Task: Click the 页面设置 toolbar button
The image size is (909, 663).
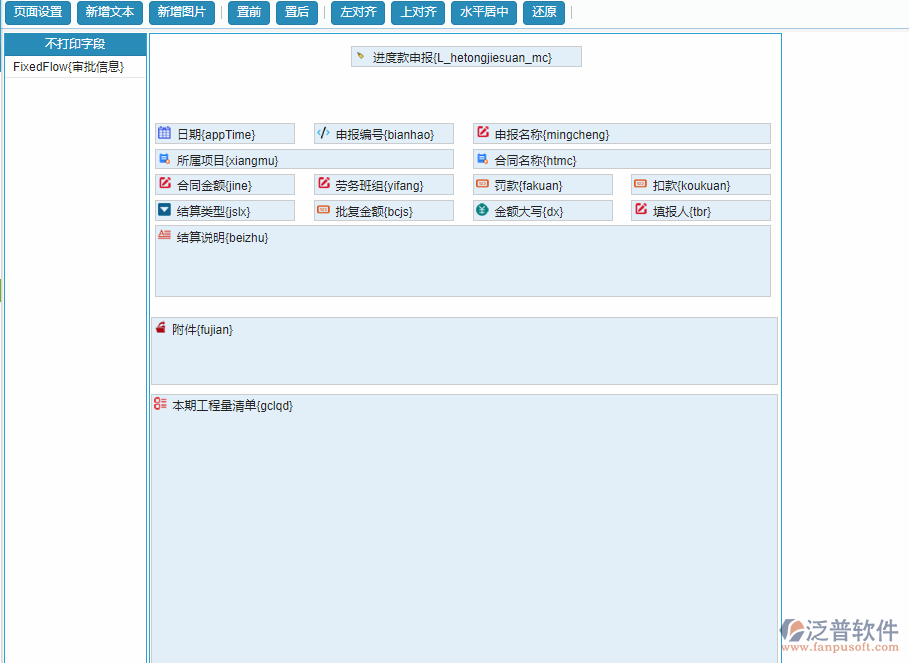Action: 38,13
